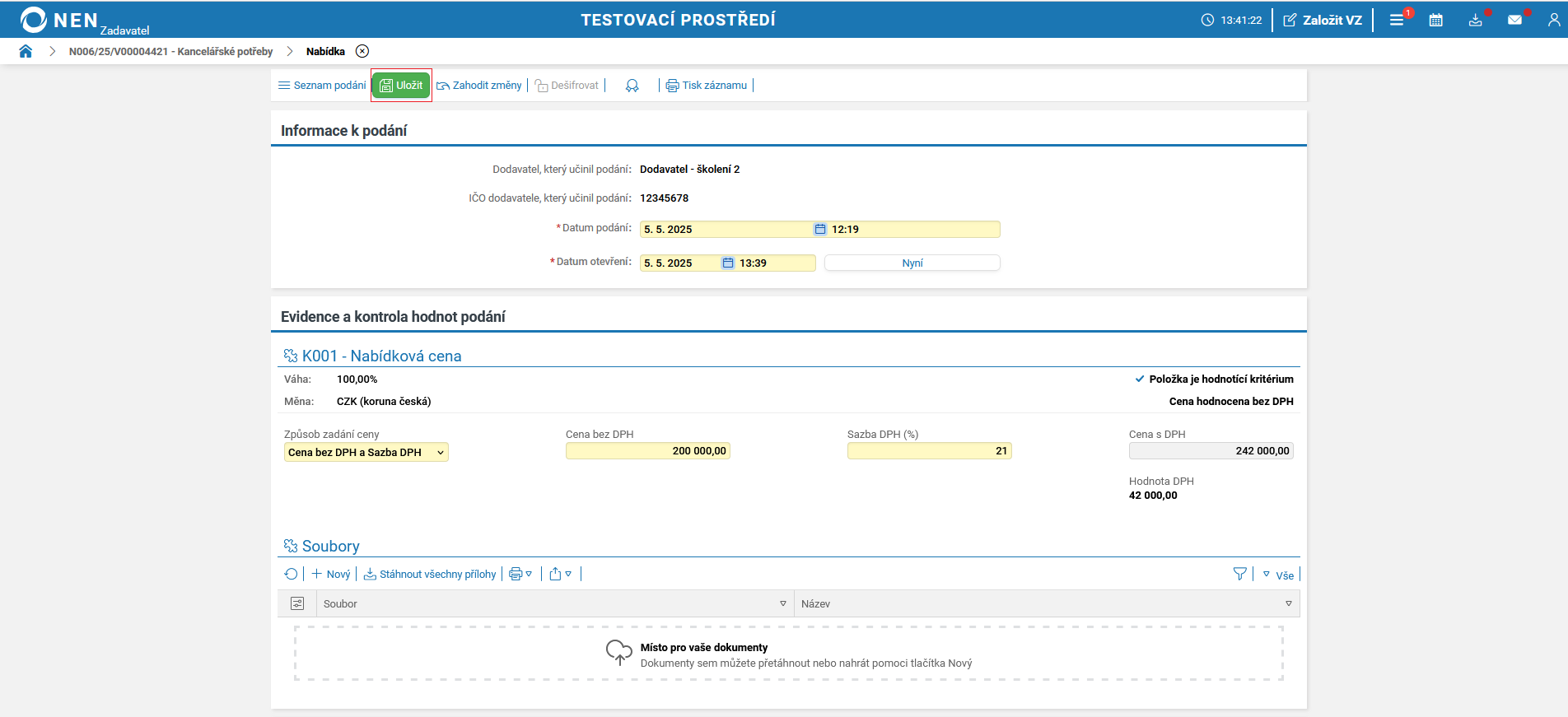
Task: Open the user profile icon
Action: coord(1553,20)
